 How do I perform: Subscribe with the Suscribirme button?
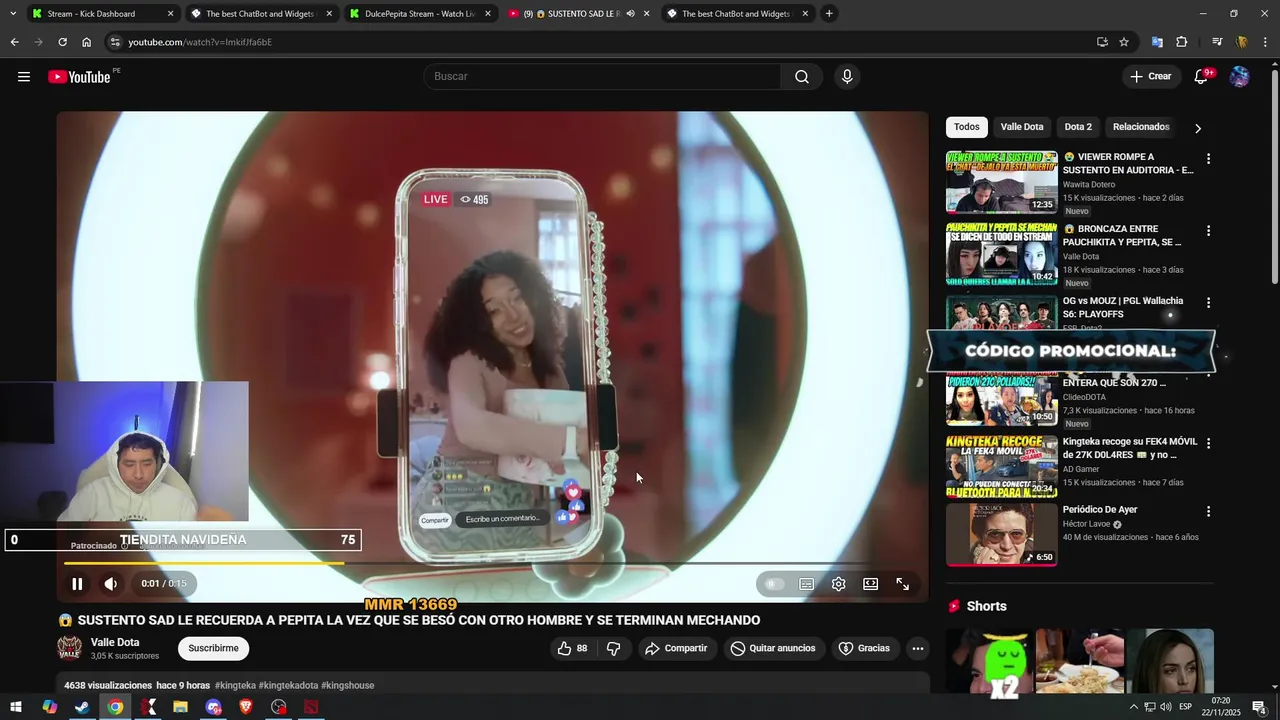(x=214, y=648)
